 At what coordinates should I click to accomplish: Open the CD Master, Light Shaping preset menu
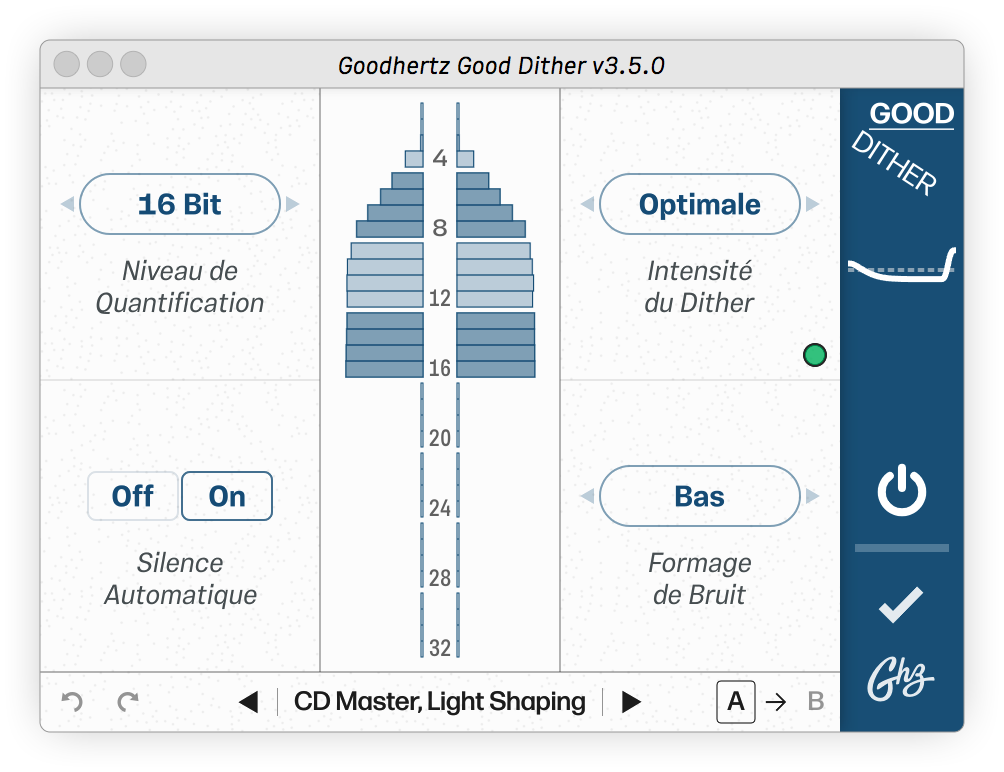tap(440, 702)
